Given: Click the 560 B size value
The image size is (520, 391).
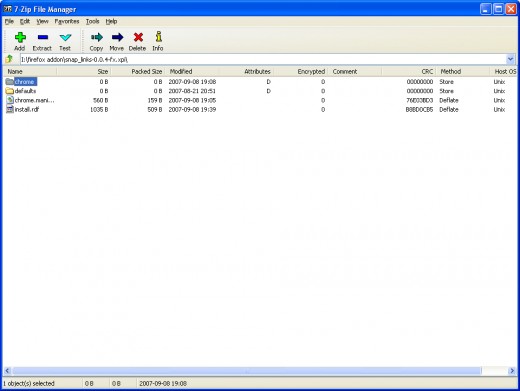Looking at the screenshot, I should coord(101,100).
